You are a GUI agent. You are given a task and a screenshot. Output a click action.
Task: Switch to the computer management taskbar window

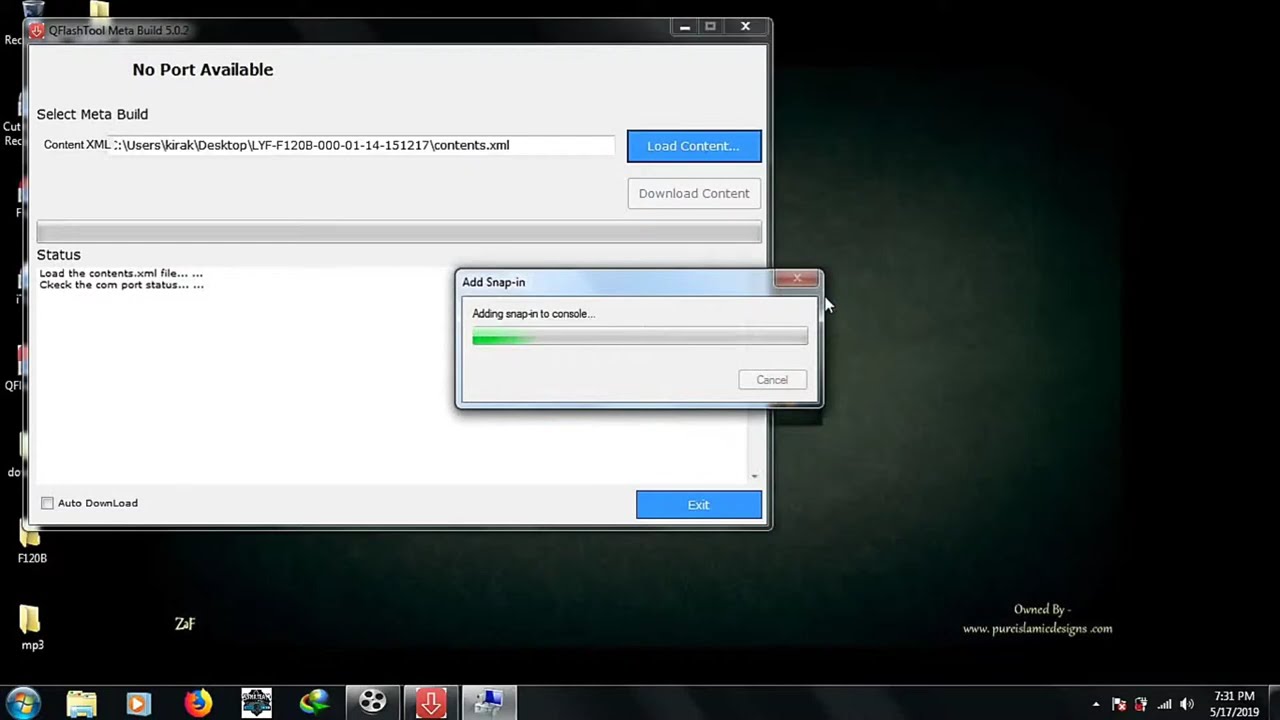[x=489, y=703]
